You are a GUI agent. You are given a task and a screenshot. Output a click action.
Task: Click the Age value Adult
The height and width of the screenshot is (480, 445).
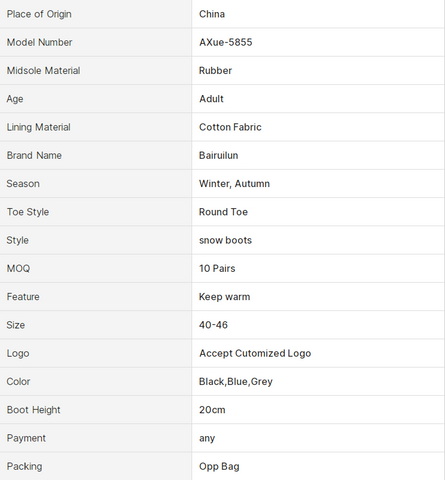[211, 99]
